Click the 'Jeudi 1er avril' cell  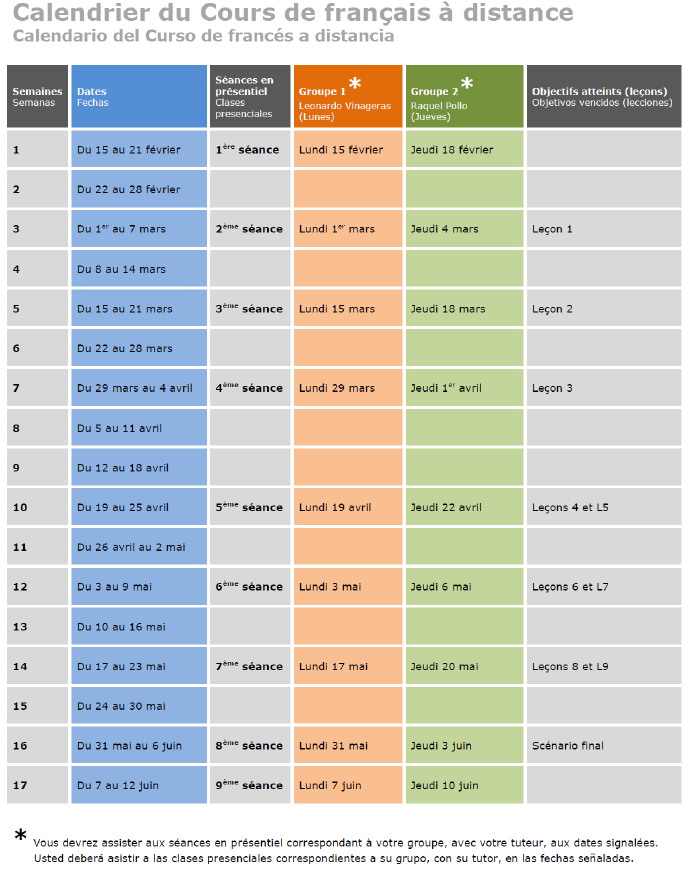(465, 388)
